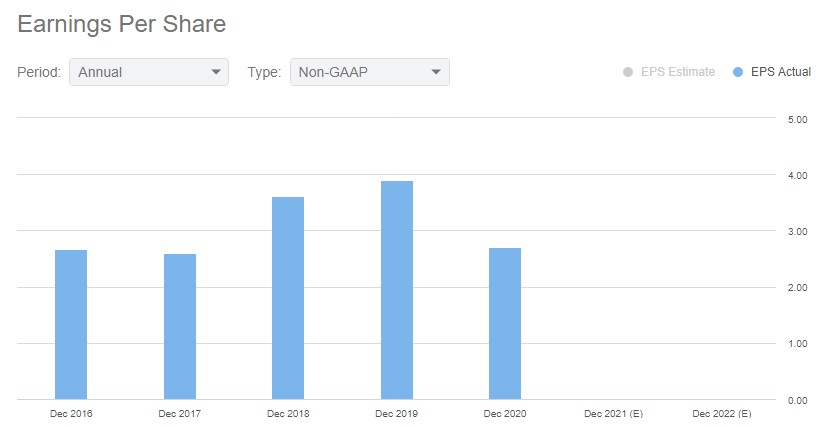Click the 0.00 y-axis value

click(798, 401)
